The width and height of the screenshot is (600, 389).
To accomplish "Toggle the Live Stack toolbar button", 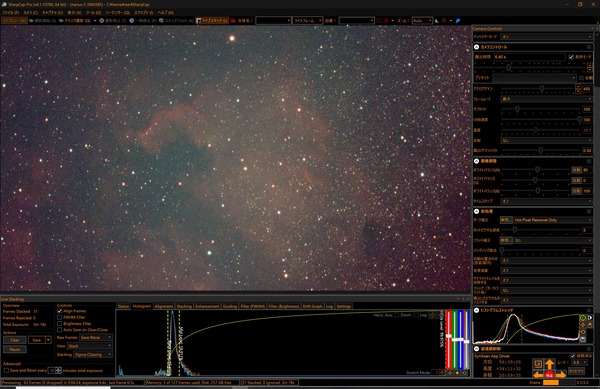I will (x=212, y=21).
